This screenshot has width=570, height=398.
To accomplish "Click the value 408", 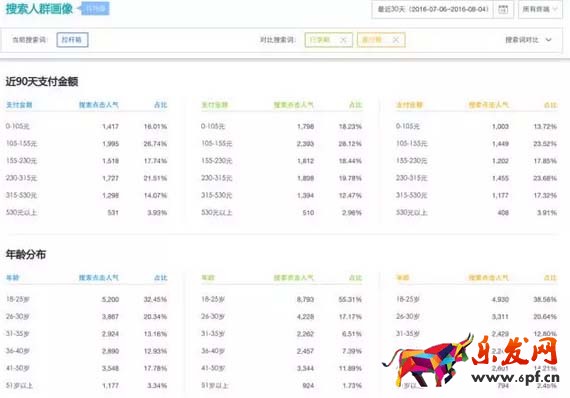I will [x=503, y=212].
